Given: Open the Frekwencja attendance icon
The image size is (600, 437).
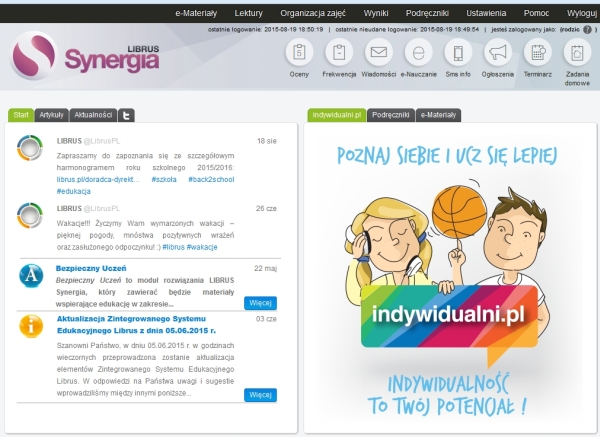Looking at the screenshot, I should click(339, 52).
